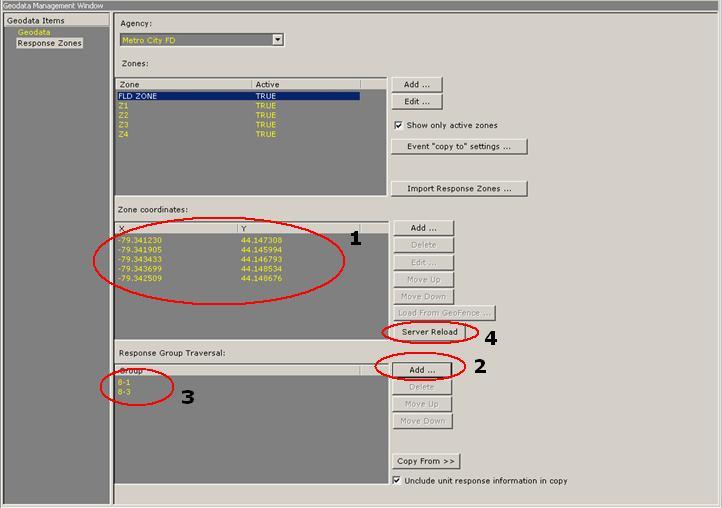Open the Agency dropdown showing Metro City FD
Screen dimensions: 722x508
(277, 40)
